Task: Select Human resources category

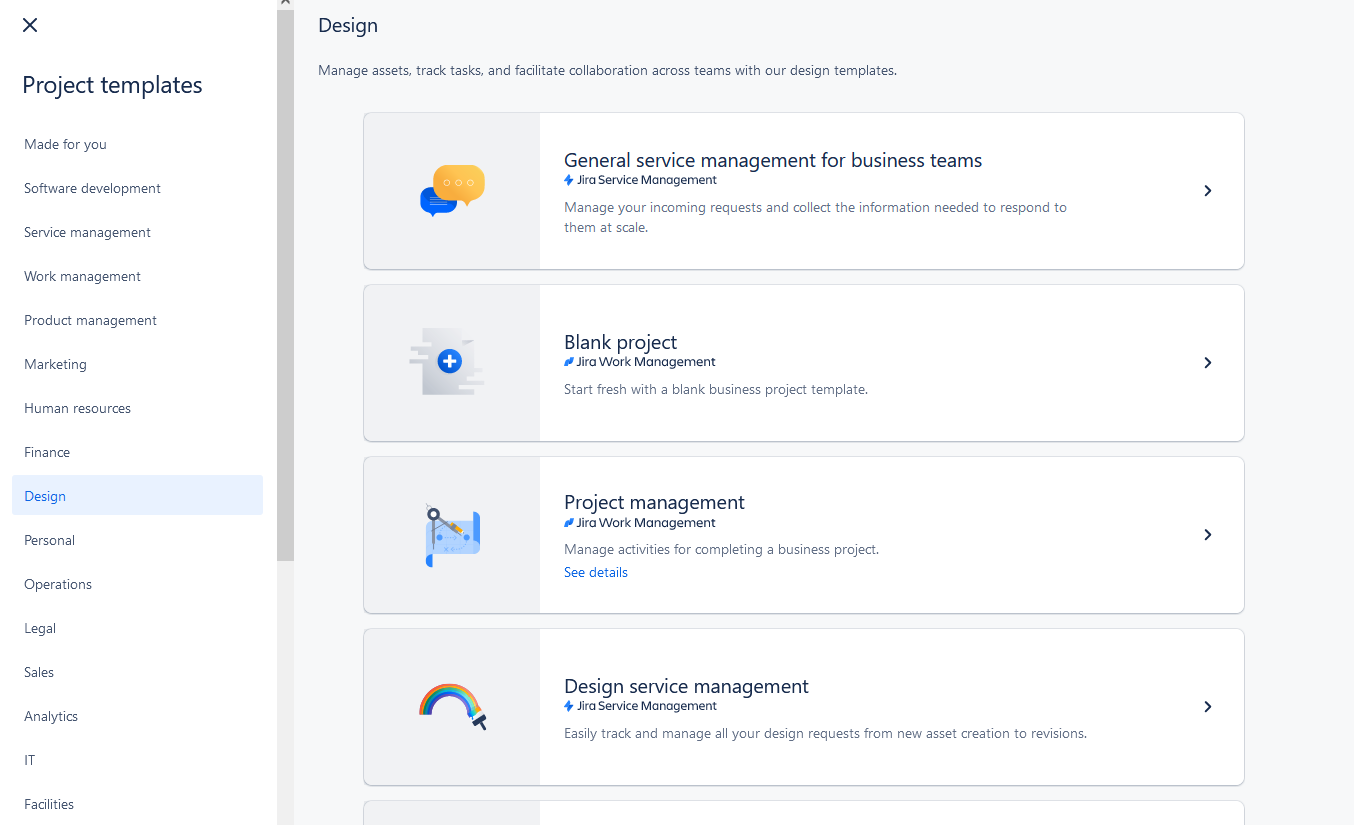Action: (x=137, y=408)
